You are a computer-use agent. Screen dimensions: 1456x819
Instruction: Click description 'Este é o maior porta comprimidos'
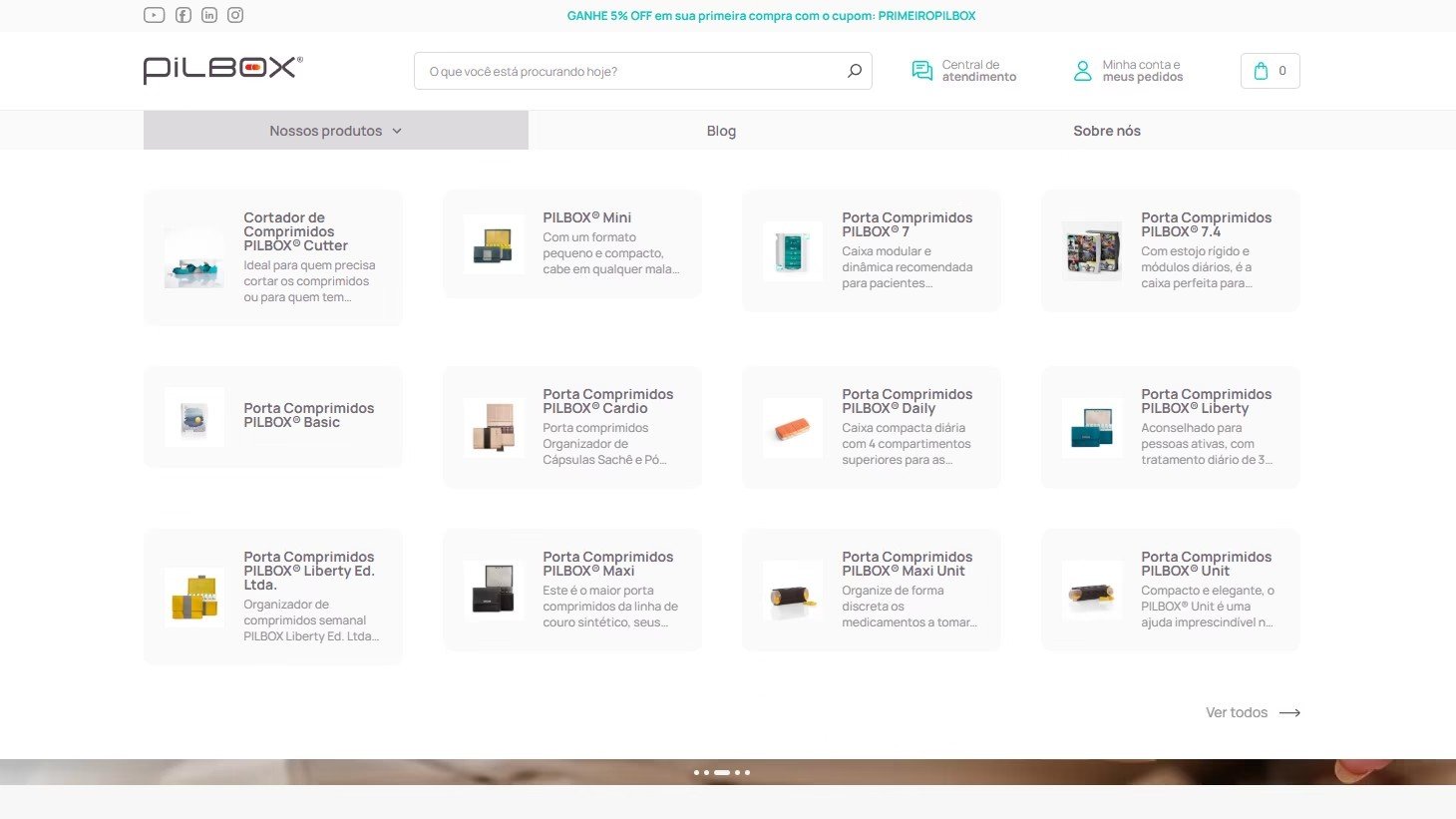click(x=610, y=607)
